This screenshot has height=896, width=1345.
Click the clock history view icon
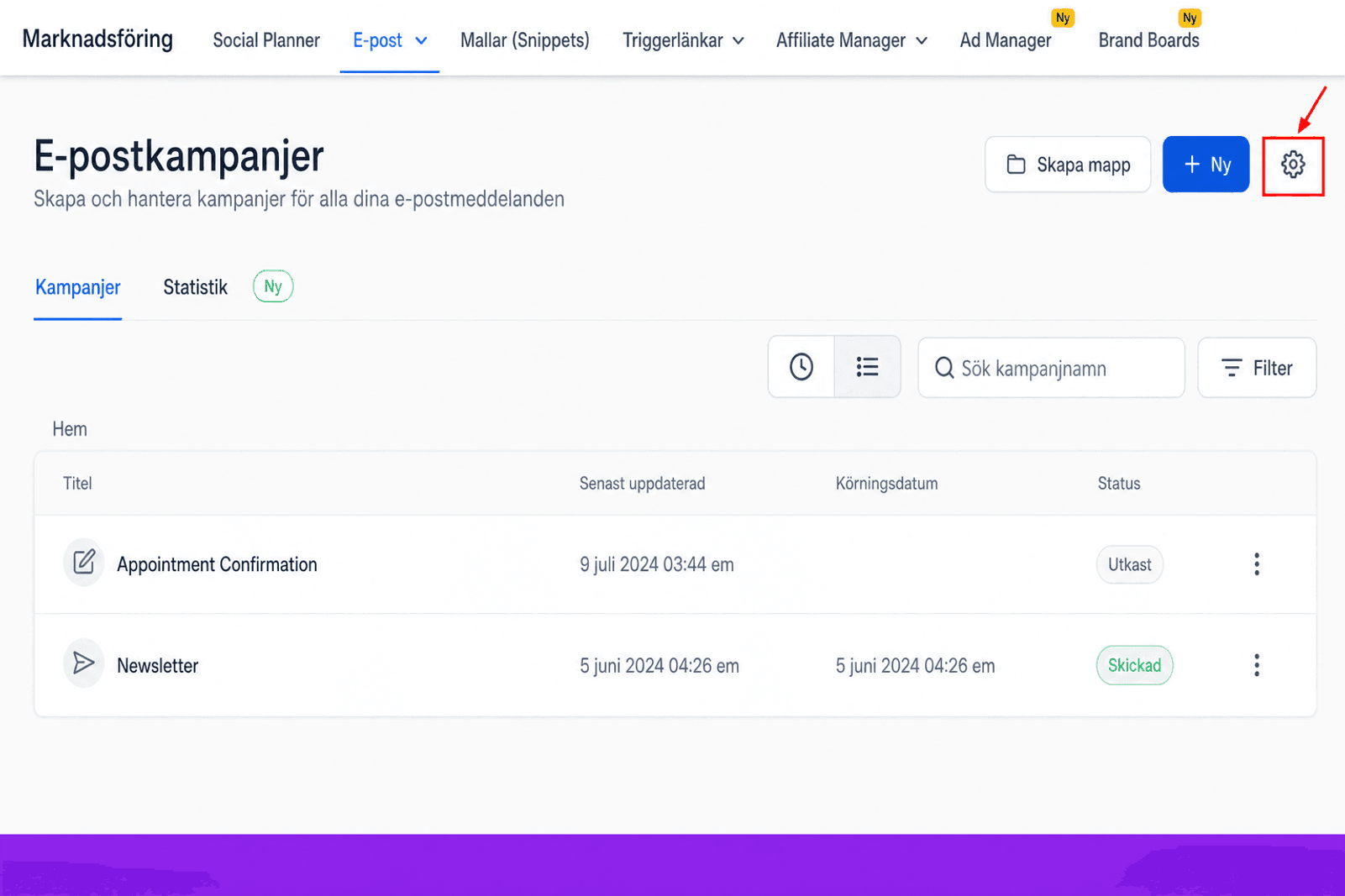(801, 367)
